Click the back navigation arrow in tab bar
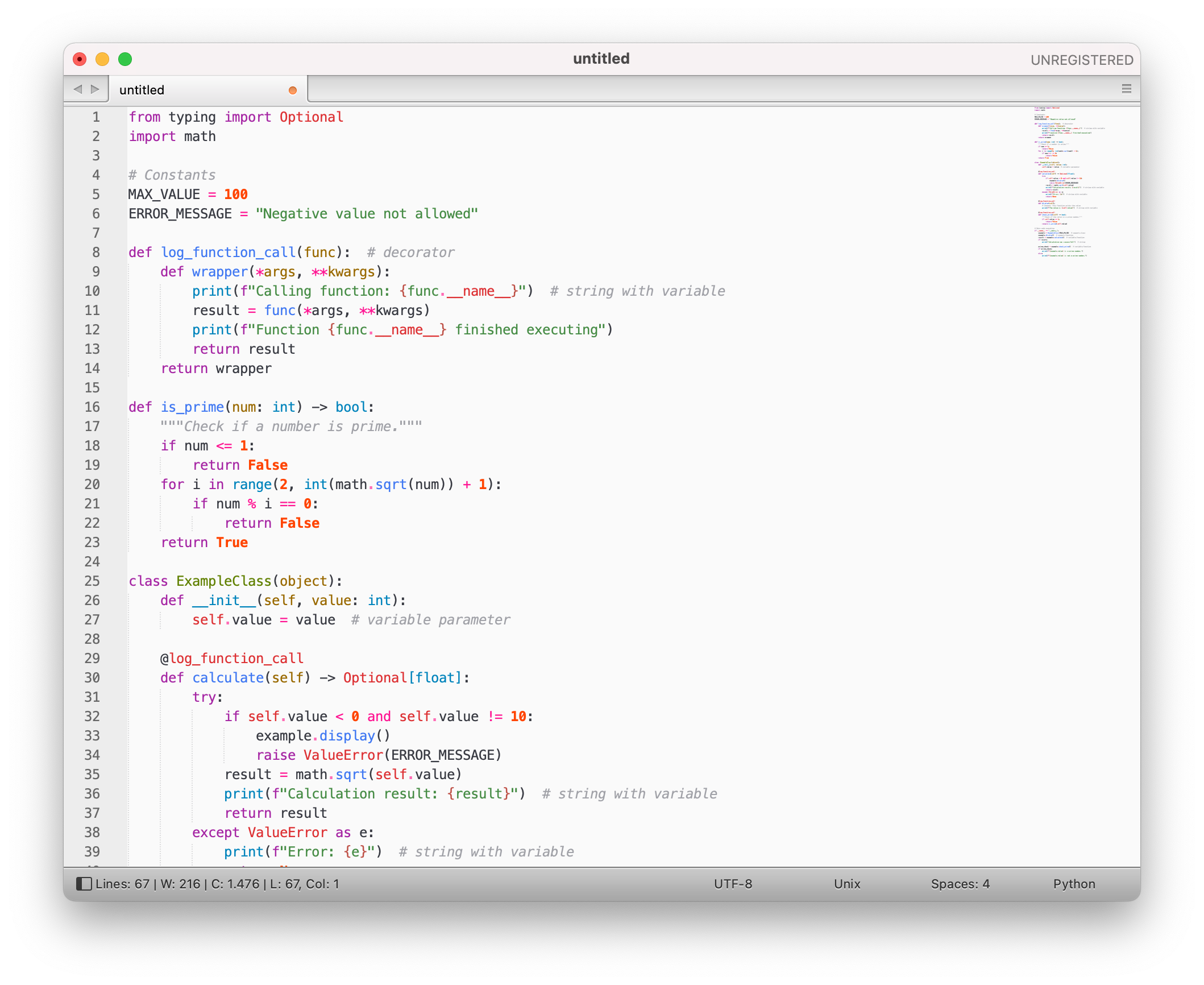The image size is (1204, 985). point(78,89)
